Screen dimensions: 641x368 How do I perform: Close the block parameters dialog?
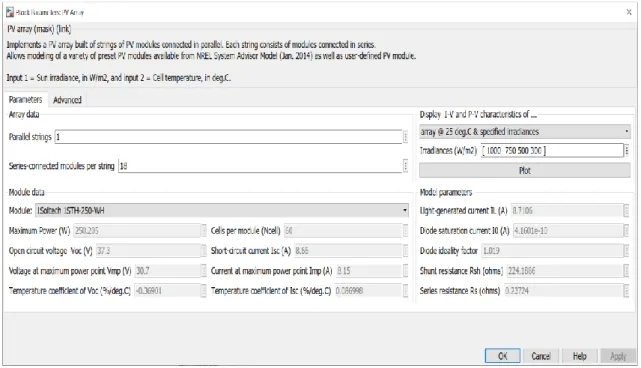(x=629, y=12)
